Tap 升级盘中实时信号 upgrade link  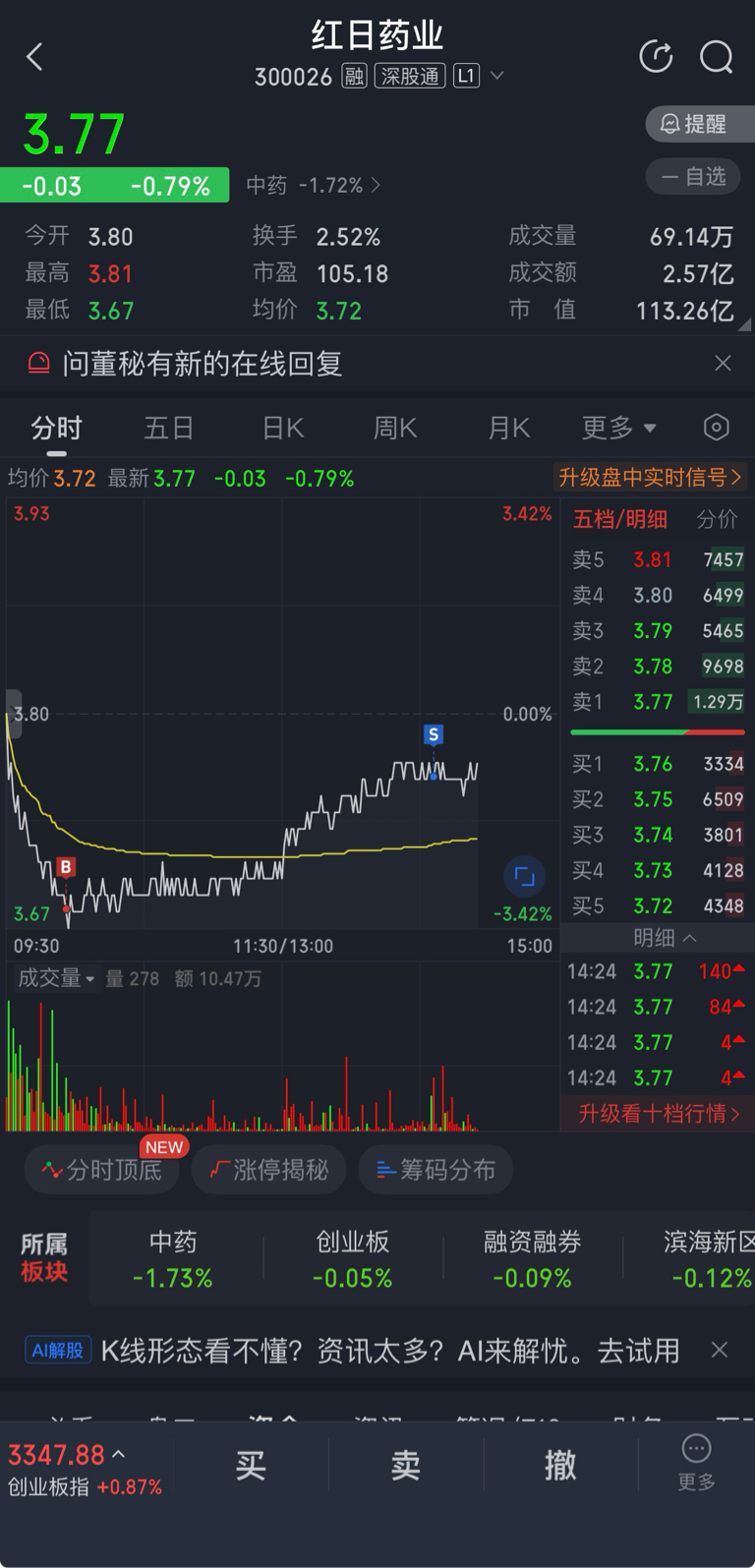click(649, 478)
